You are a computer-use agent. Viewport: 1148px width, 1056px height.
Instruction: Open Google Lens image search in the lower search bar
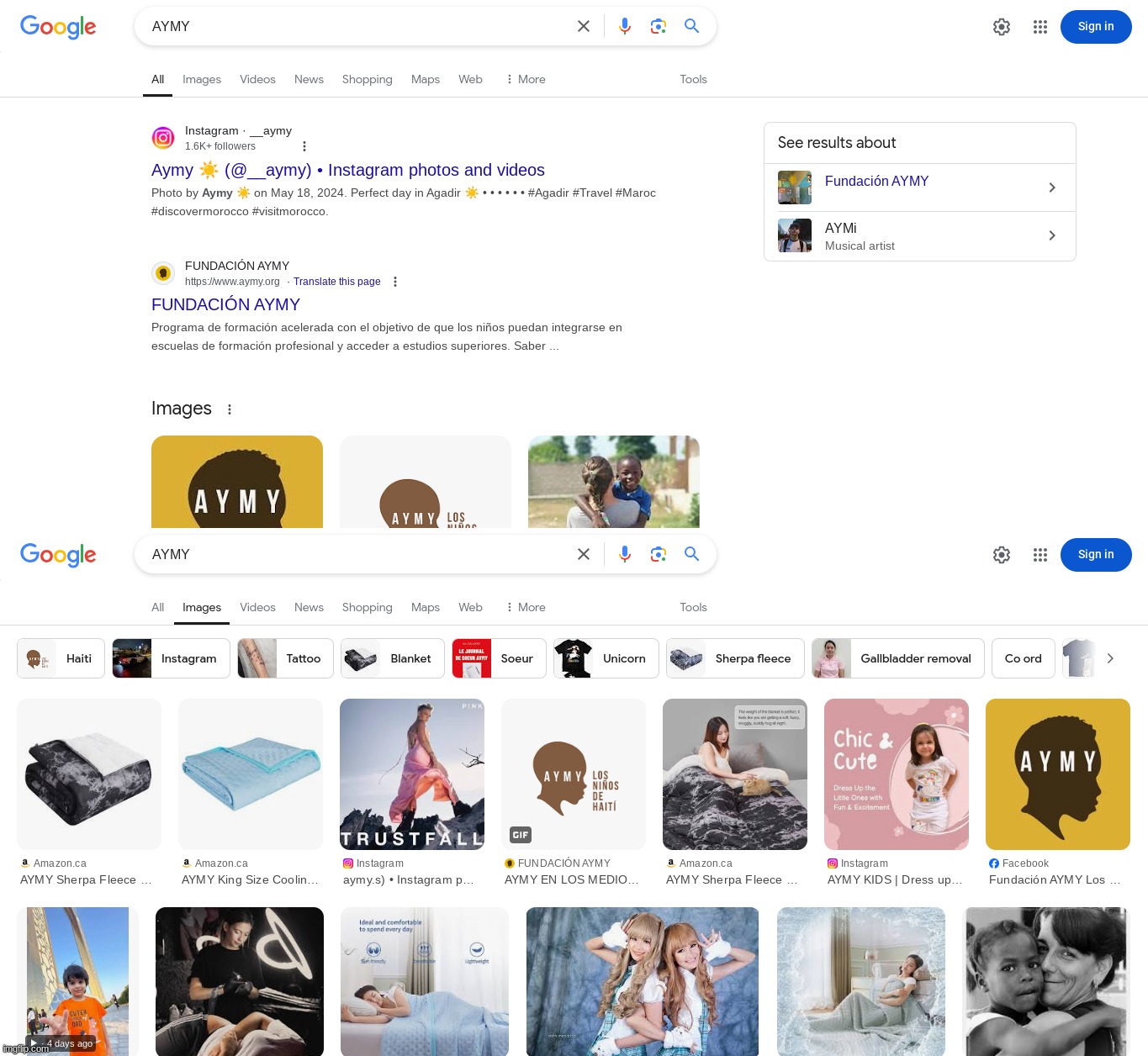click(658, 554)
